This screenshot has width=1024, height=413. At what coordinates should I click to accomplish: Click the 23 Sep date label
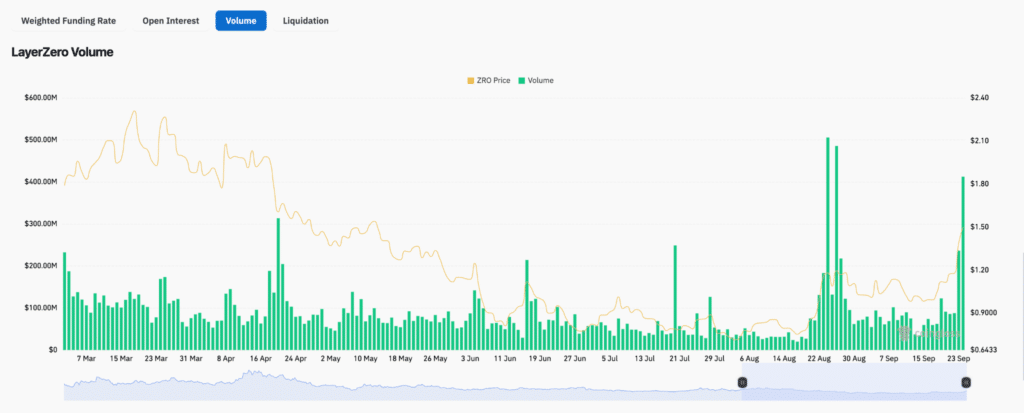coord(959,359)
